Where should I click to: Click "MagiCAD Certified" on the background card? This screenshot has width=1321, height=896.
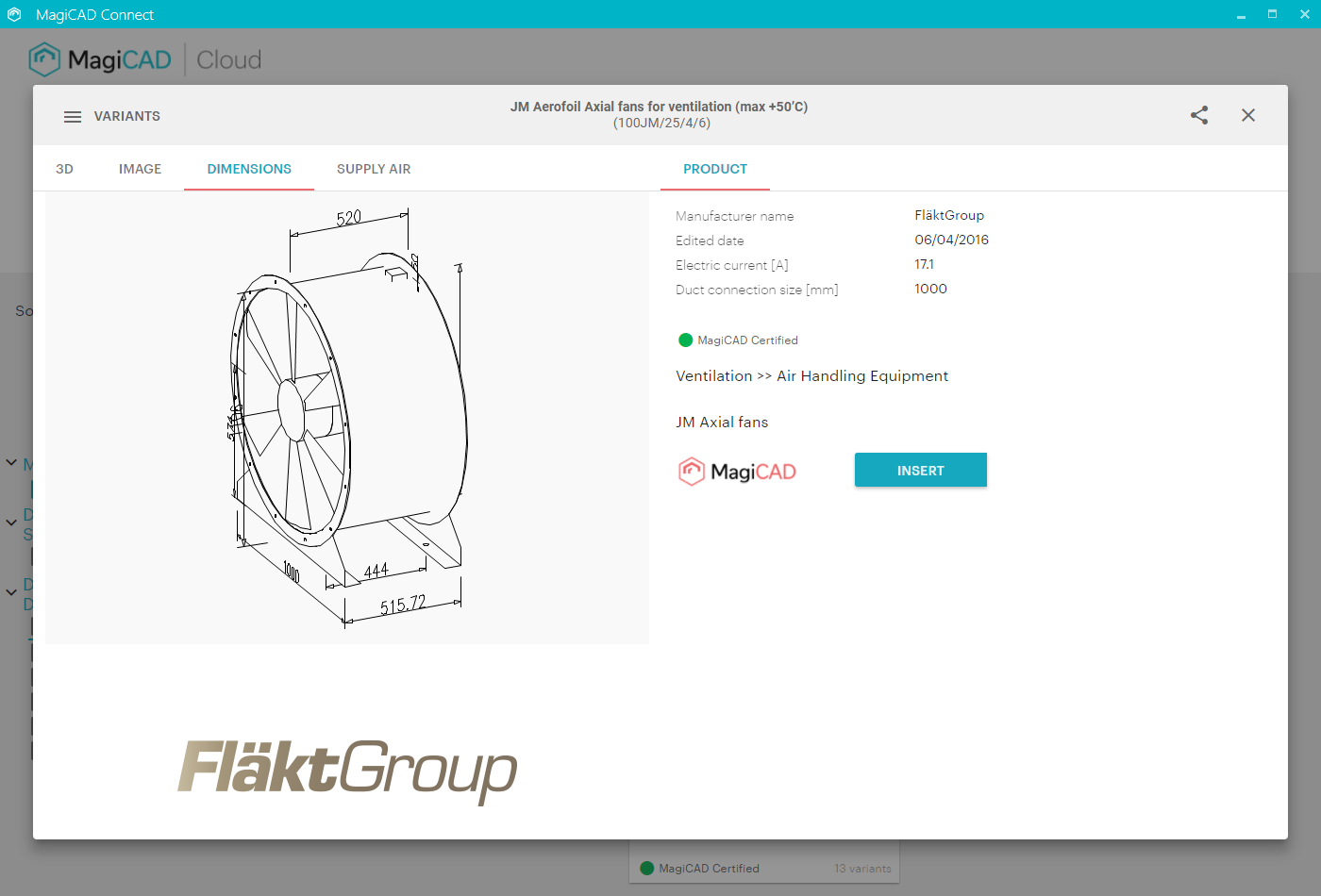pyautogui.click(x=710, y=869)
